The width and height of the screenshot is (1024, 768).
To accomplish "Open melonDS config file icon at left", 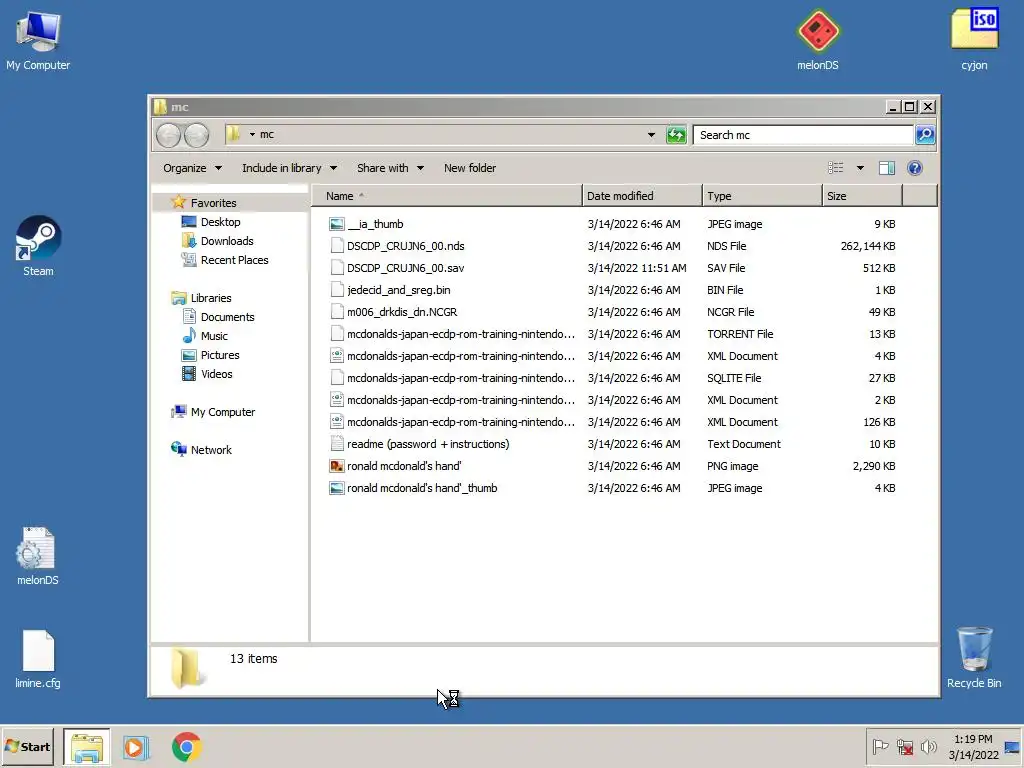I will [x=37, y=556].
